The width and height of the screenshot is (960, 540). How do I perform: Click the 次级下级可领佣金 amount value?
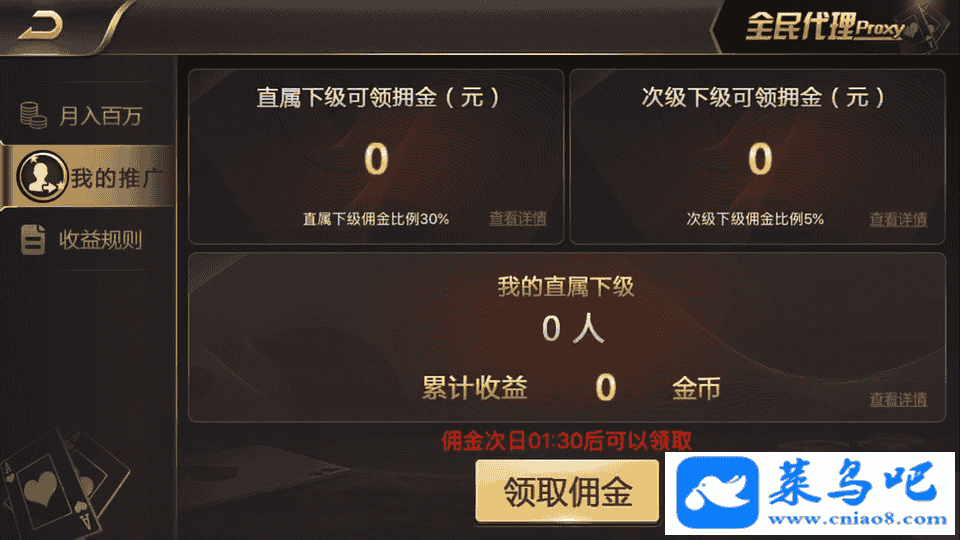point(760,159)
